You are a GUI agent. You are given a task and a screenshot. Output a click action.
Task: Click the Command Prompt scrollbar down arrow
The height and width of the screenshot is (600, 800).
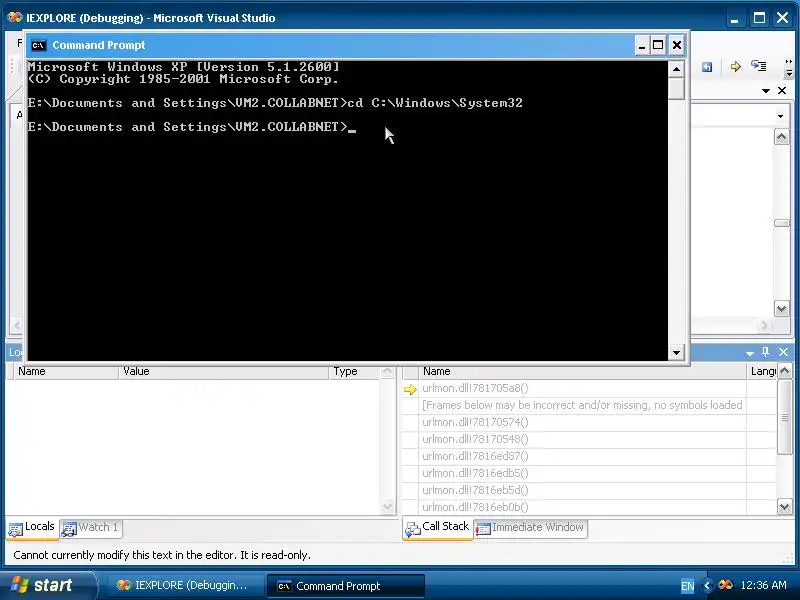coord(676,352)
